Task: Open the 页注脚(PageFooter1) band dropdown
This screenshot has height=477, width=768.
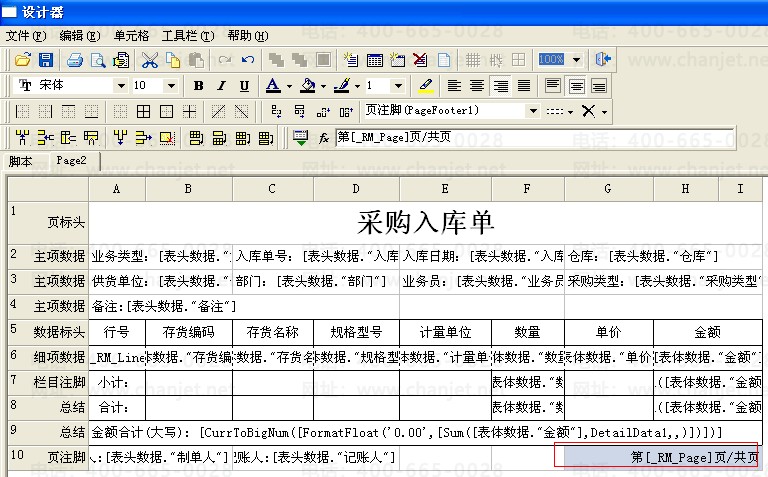Action: tap(533, 111)
